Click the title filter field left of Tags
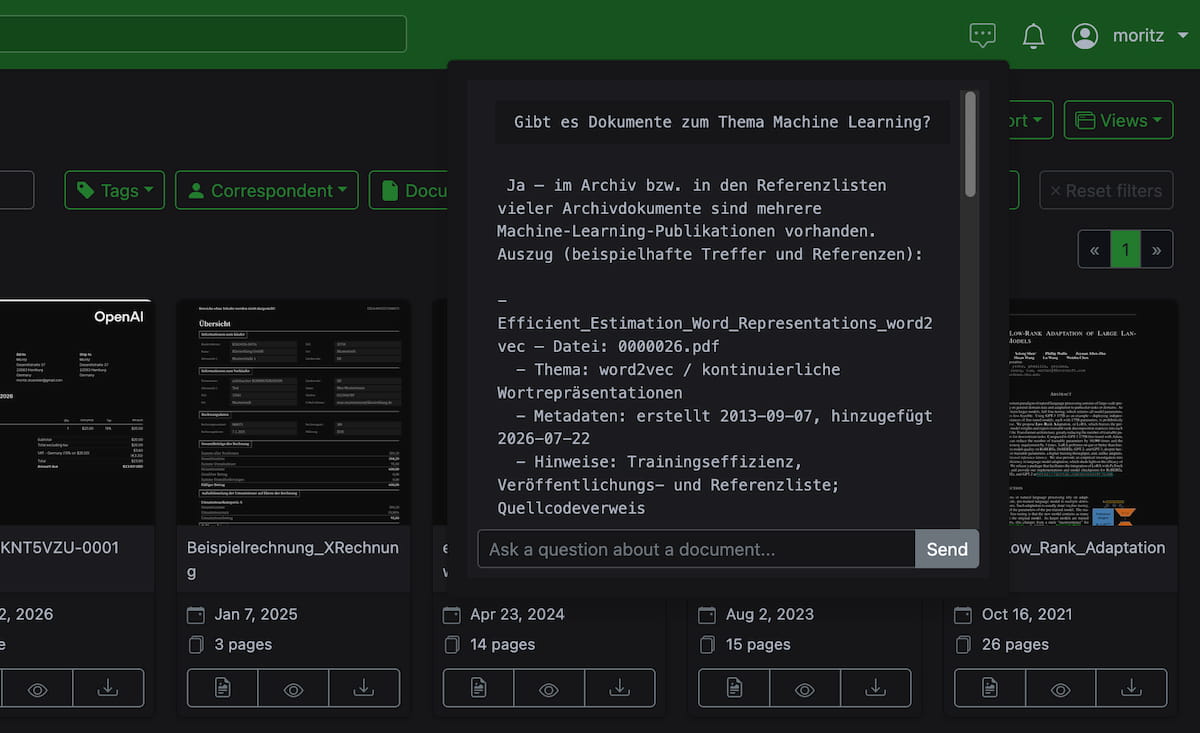This screenshot has width=1200, height=733. (x=17, y=190)
